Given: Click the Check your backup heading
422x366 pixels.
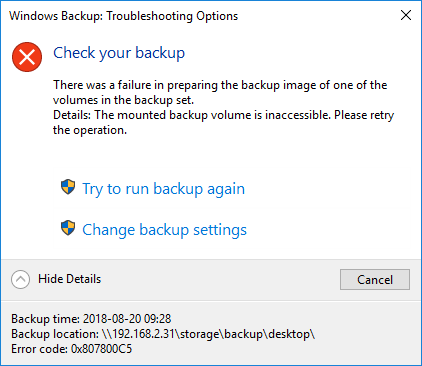Looking at the screenshot, I should (x=119, y=53).
